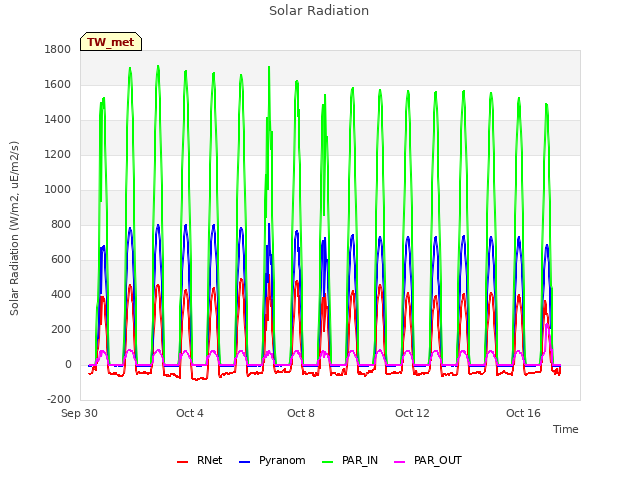Click the -200 y-axis tick label
640x480 pixels.
59,400
